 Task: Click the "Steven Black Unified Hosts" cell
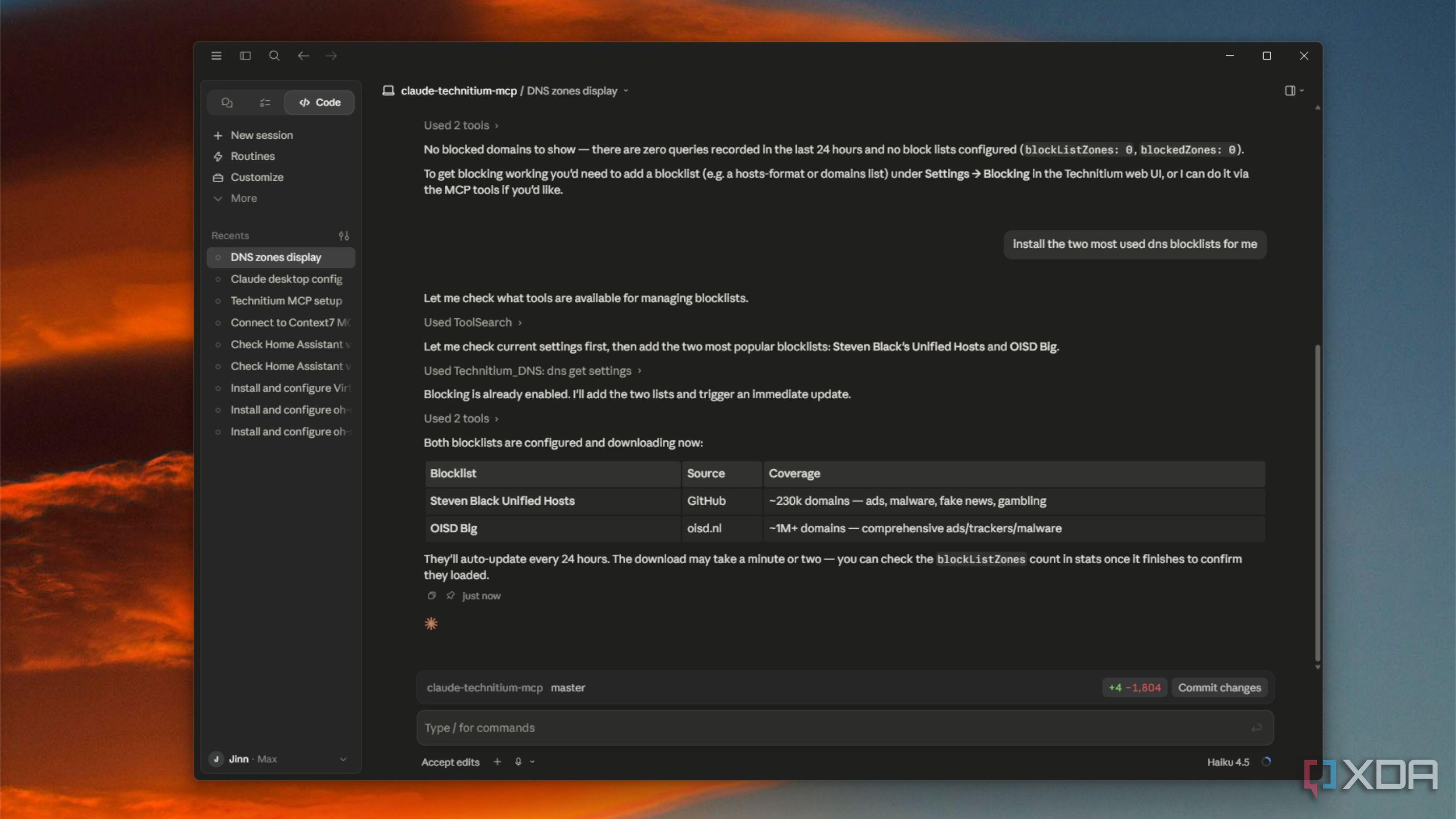coord(553,501)
